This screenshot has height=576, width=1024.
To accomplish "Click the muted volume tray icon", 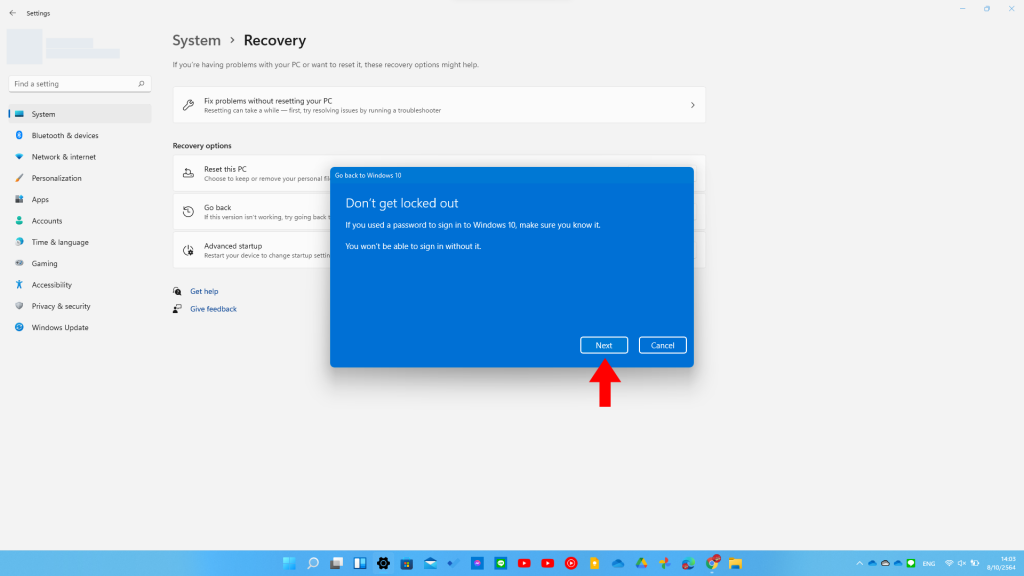I will (x=961, y=563).
